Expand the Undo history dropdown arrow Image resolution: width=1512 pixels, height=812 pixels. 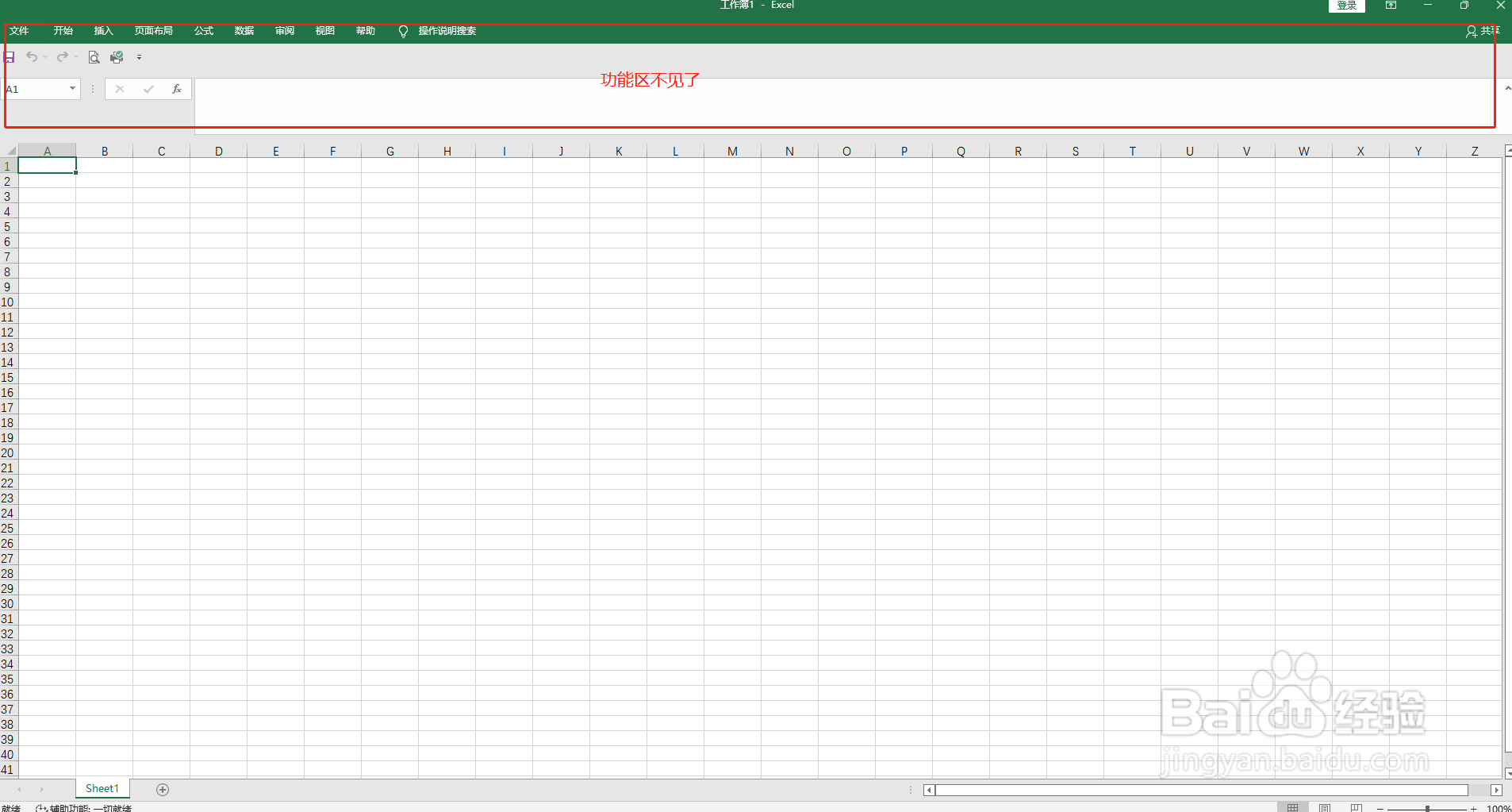click(45, 57)
